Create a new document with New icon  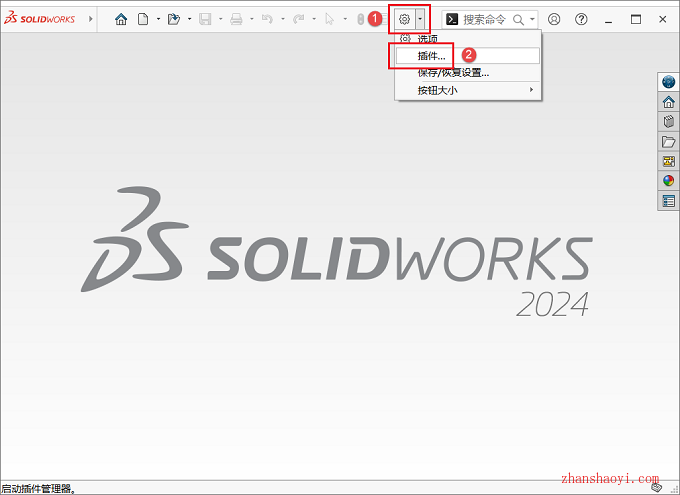144,19
